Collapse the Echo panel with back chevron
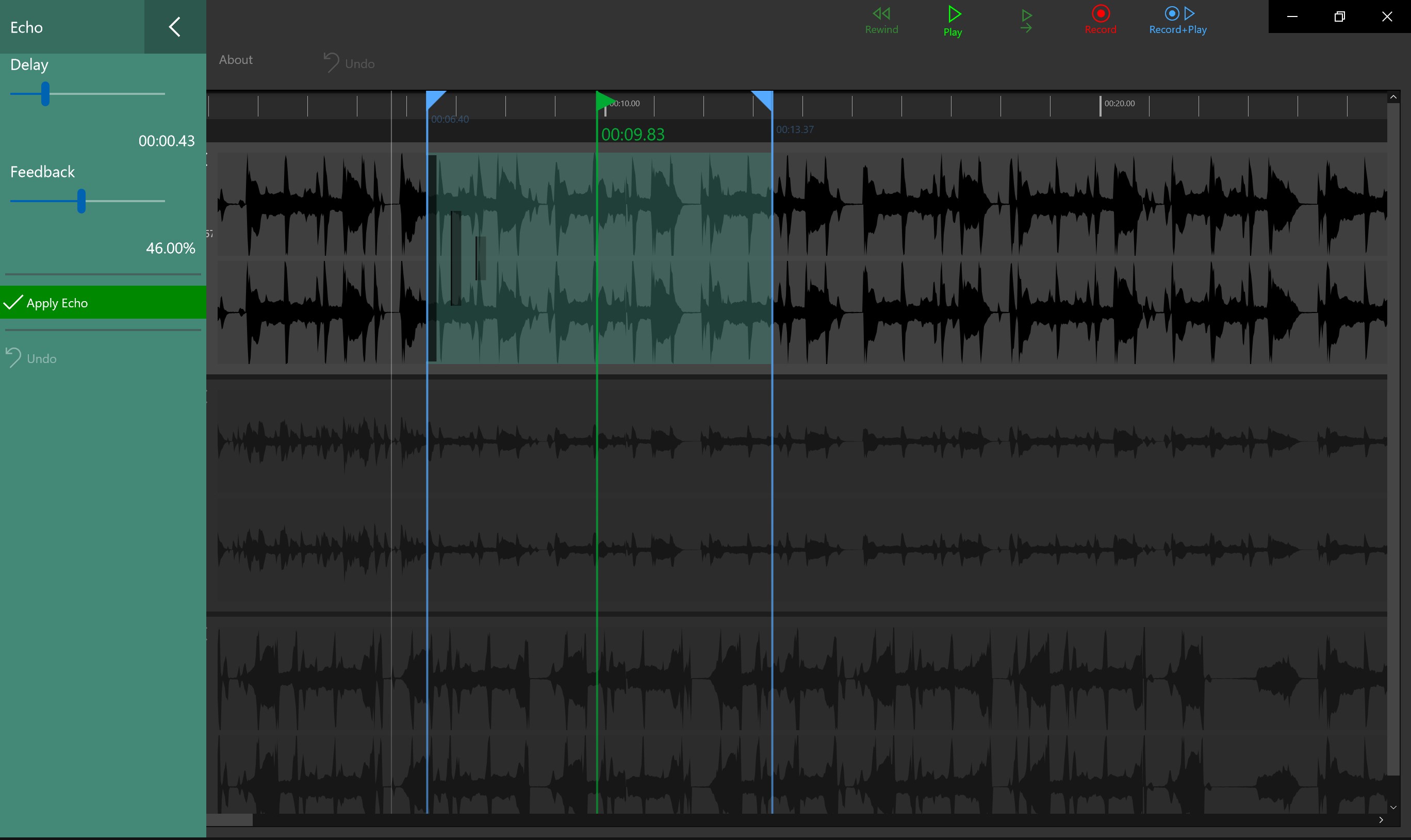Screen dimensions: 1411x840 click(174, 26)
